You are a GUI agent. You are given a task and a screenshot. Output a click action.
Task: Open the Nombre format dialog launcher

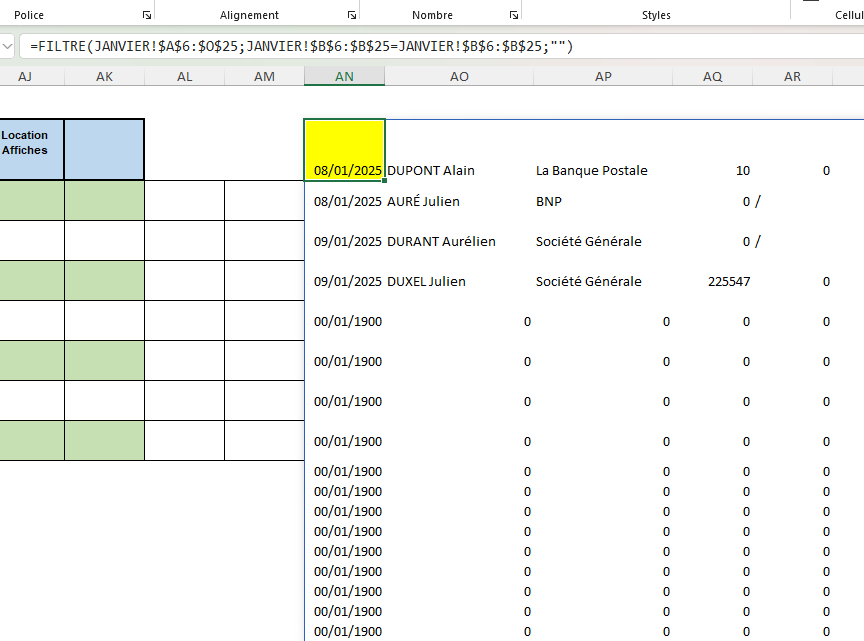513,15
